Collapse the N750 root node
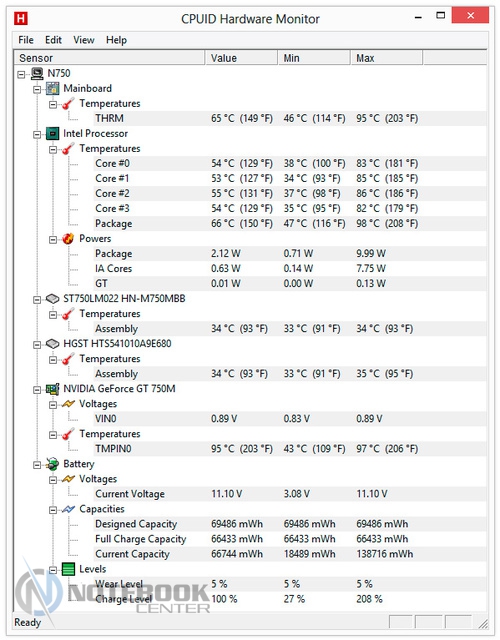Screen dimensions: 500x640 coord(21,74)
